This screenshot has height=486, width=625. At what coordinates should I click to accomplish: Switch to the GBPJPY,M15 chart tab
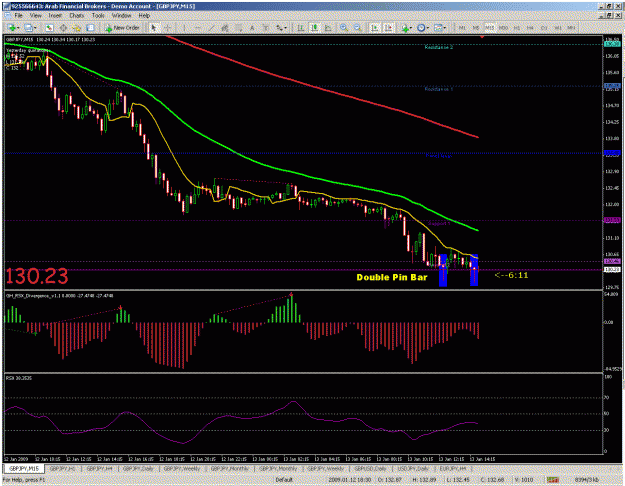tap(24, 468)
